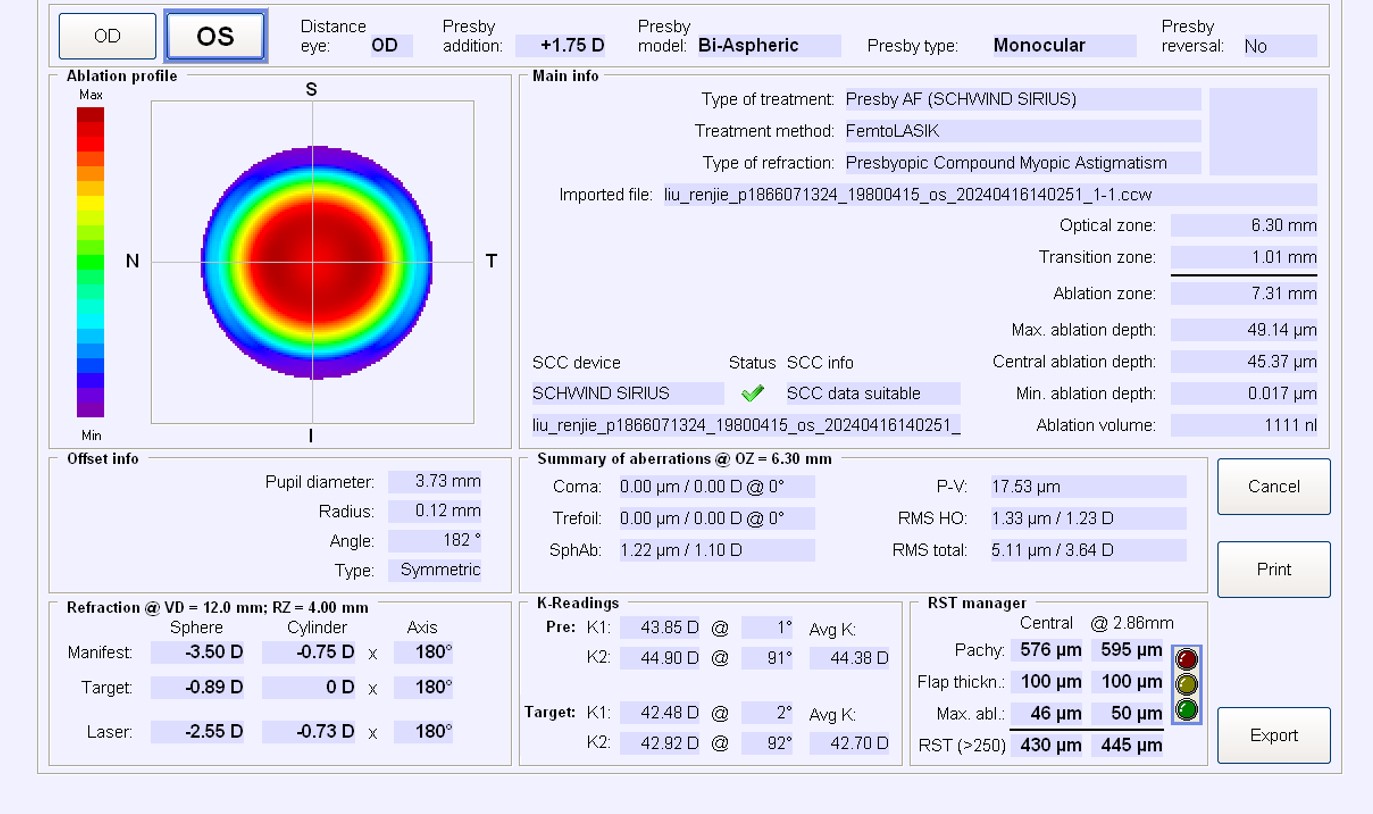The image size is (1373, 814).
Task: Open the Presby type Monocular field
Action: pyautogui.click(x=1062, y=46)
